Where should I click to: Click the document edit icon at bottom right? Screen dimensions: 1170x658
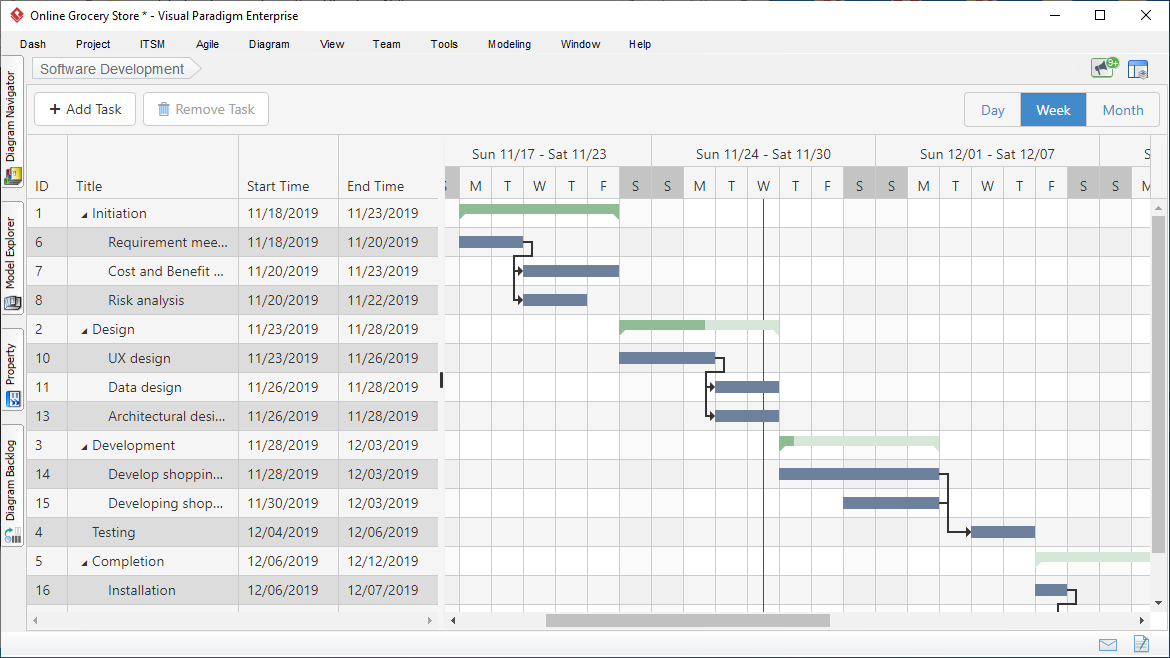click(x=1141, y=645)
